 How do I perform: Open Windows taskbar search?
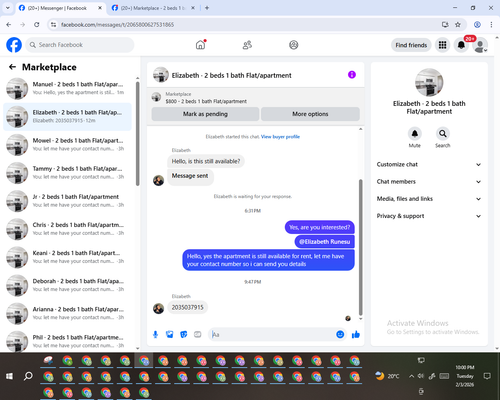click(x=28, y=376)
